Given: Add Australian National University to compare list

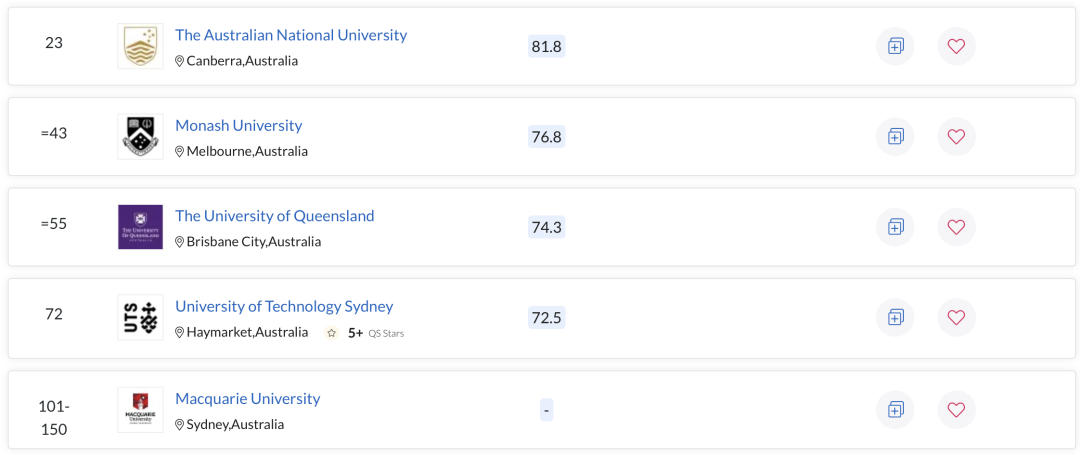Looking at the screenshot, I should 895,46.
